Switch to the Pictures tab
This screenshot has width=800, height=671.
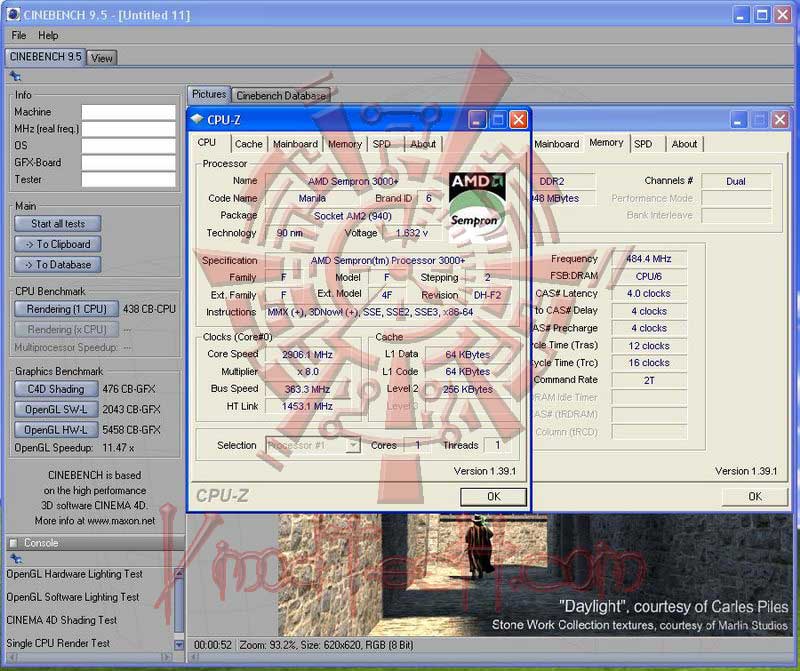pos(209,94)
